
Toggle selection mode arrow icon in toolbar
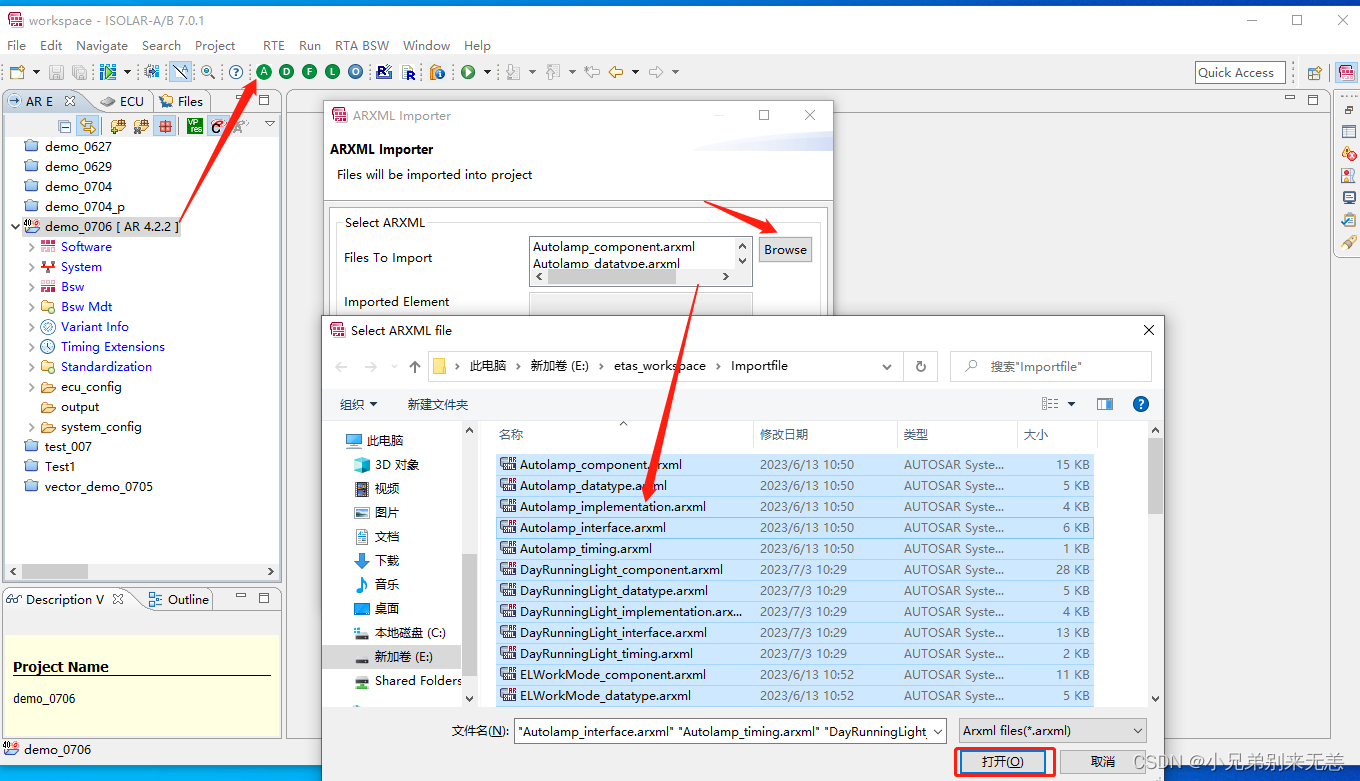click(180, 71)
